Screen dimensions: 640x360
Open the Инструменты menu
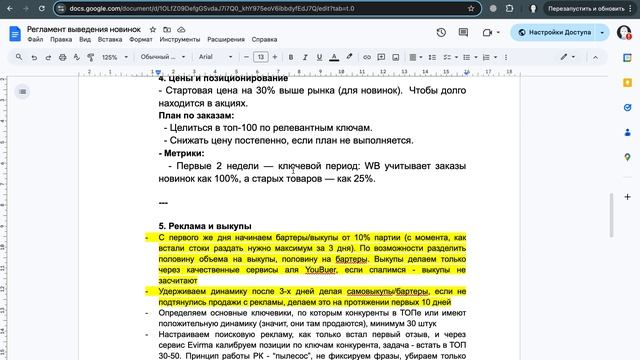click(x=180, y=40)
